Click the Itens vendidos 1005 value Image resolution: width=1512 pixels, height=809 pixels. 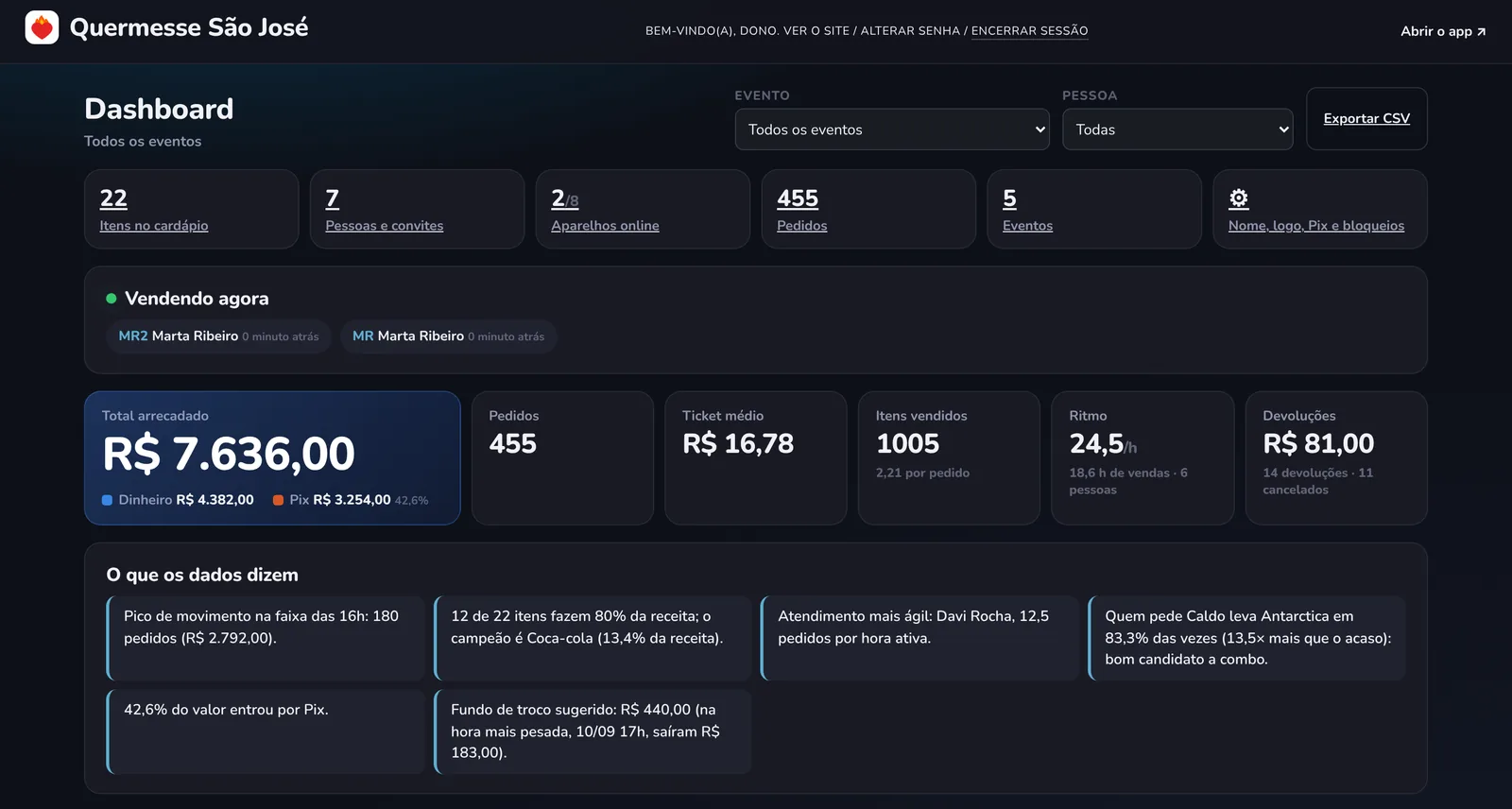pyautogui.click(x=907, y=443)
